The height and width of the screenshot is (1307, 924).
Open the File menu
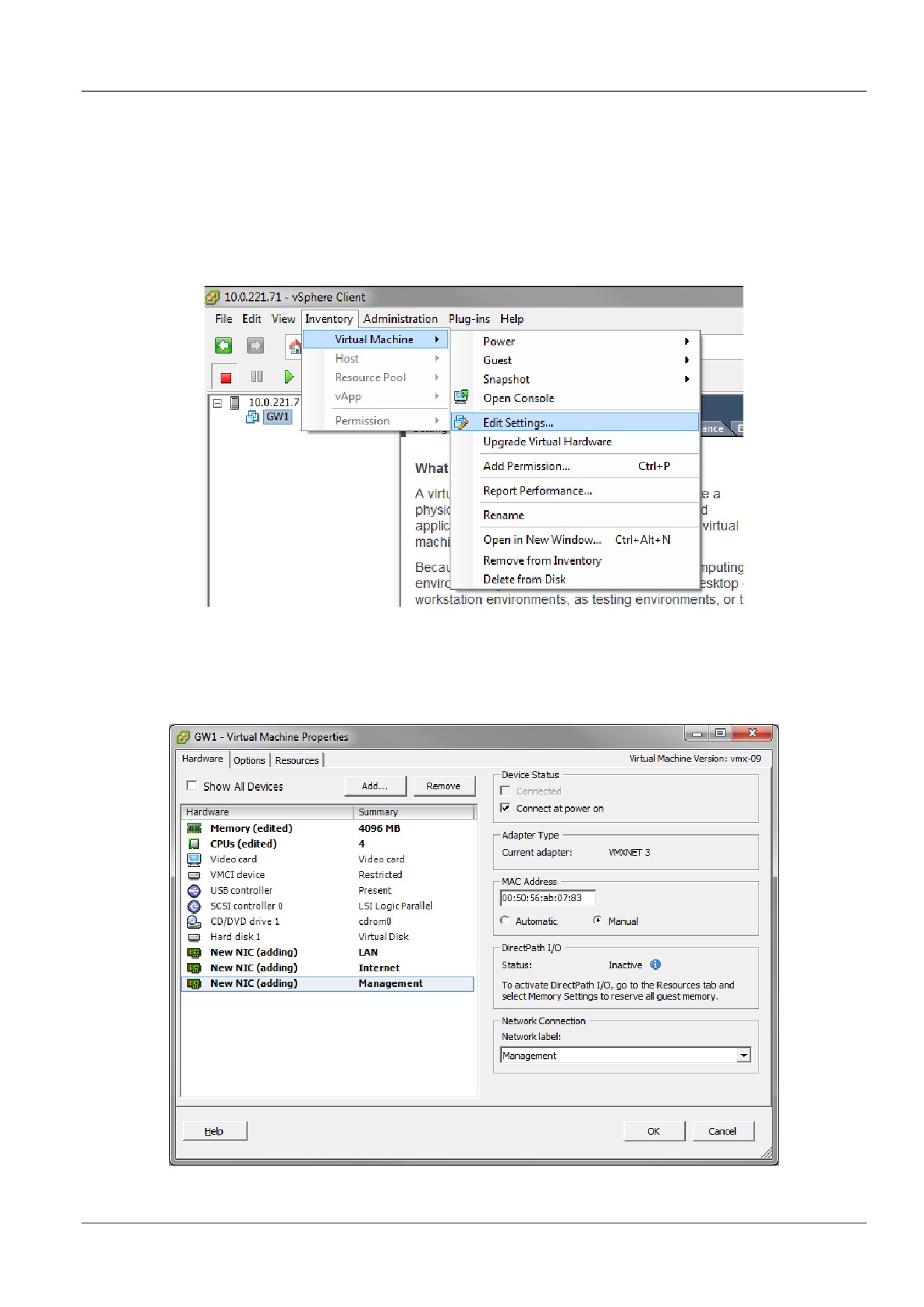[x=224, y=319]
